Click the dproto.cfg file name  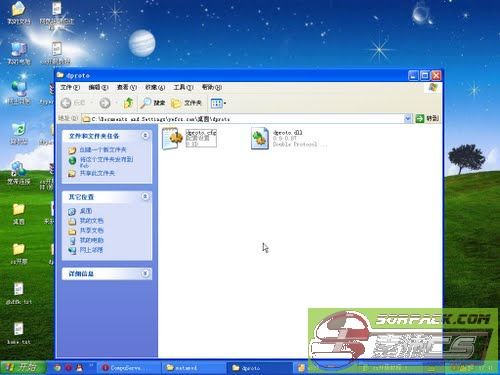(201, 132)
